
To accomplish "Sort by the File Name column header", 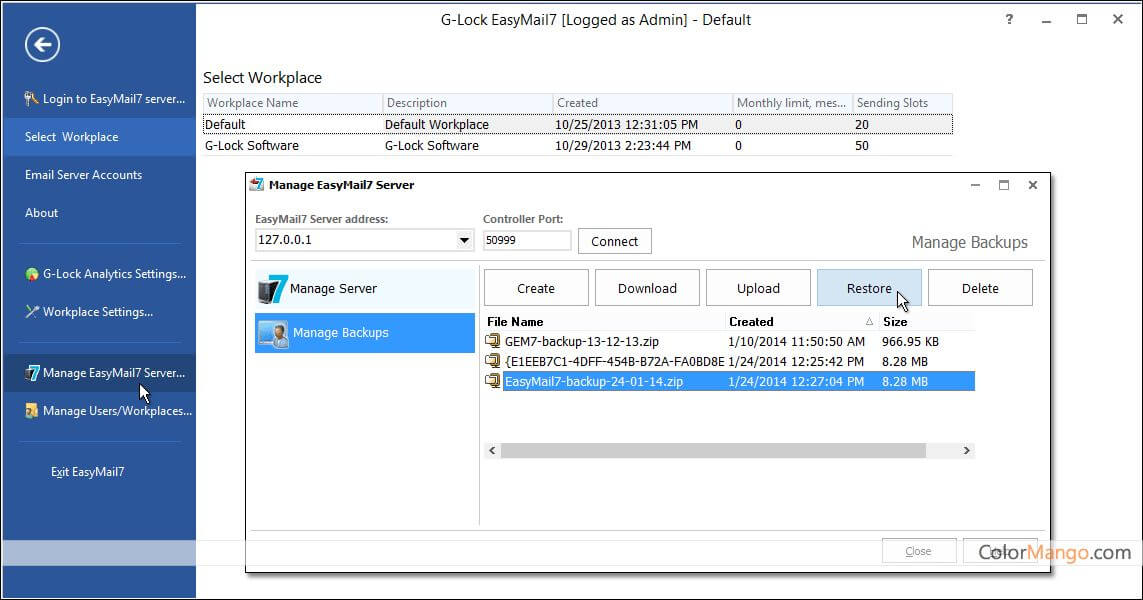I will [605, 322].
